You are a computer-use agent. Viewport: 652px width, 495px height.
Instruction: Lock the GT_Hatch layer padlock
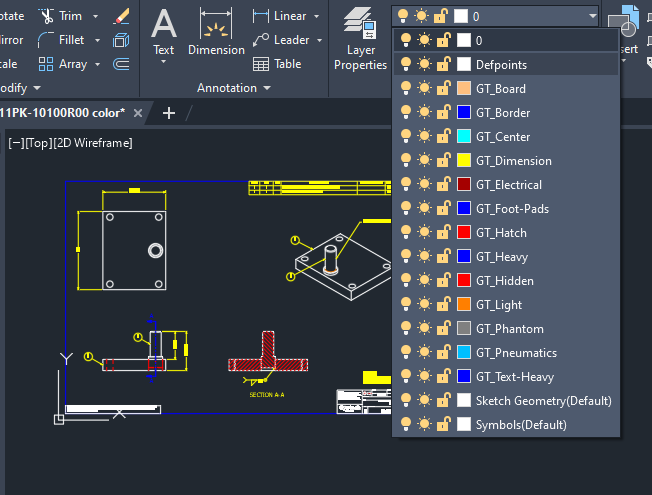point(444,232)
